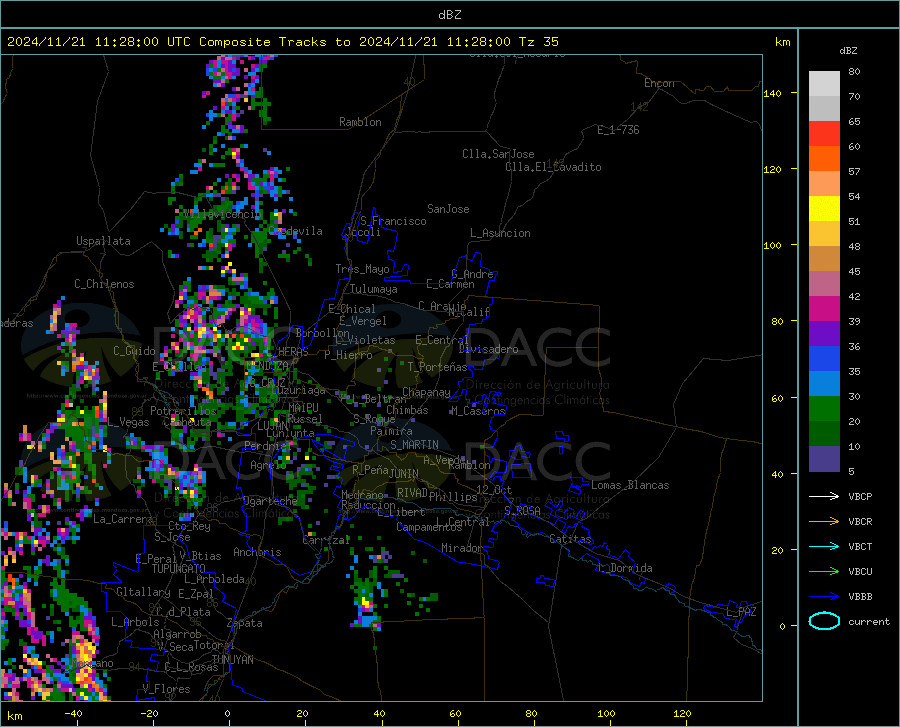Pick the purple 36–39 dBZ swatch
This screenshot has height=727, width=900.
click(x=824, y=334)
